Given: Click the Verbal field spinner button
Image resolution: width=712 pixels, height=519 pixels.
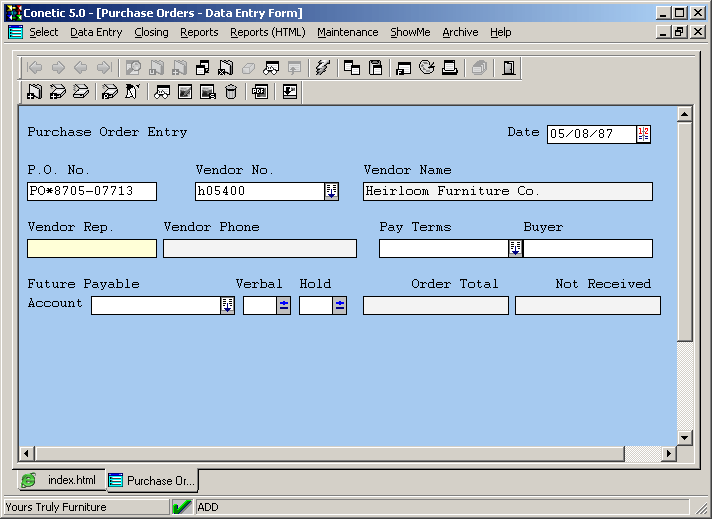Looking at the screenshot, I should [x=284, y=306].
